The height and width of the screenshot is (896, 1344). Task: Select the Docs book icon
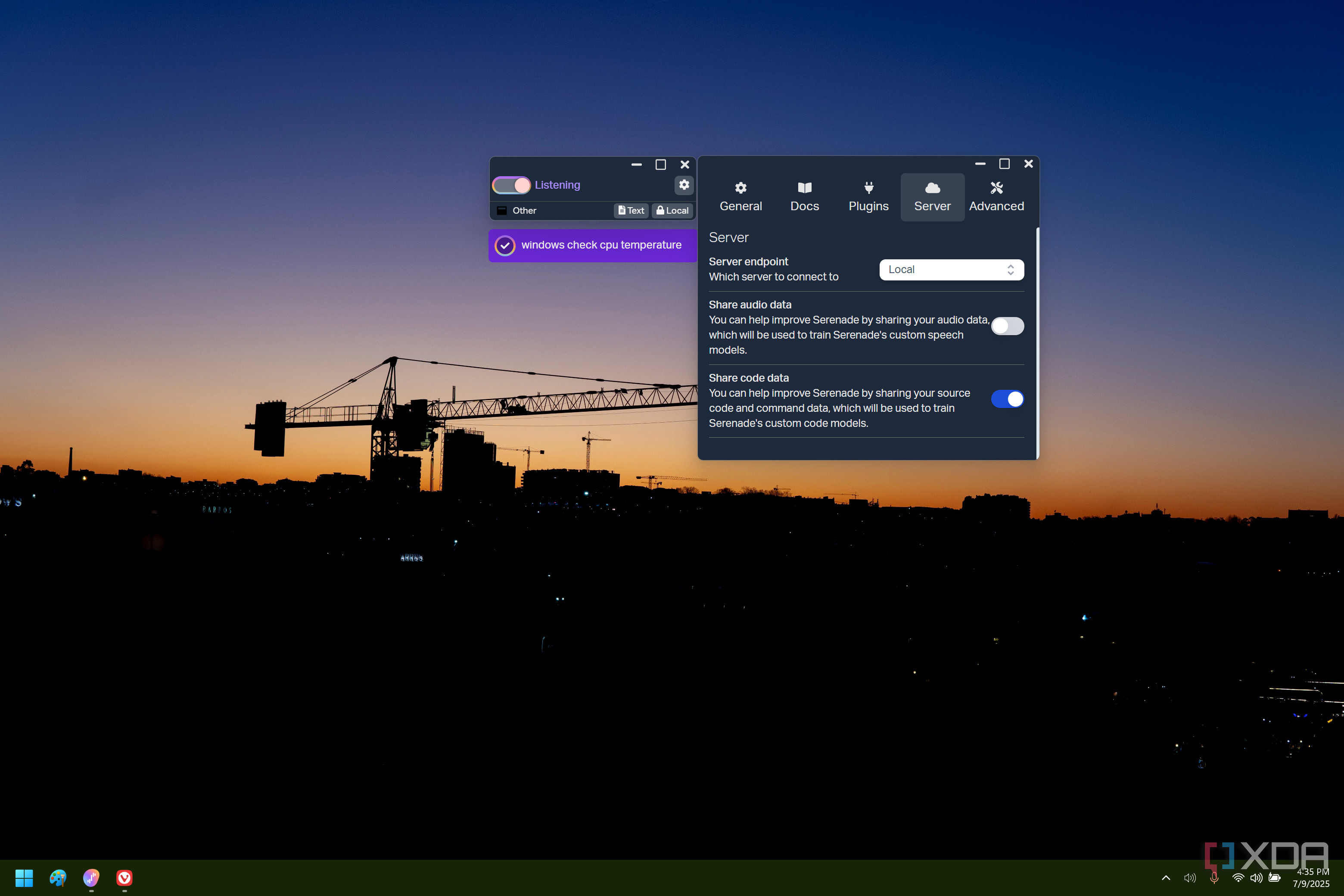coord(804,196)
